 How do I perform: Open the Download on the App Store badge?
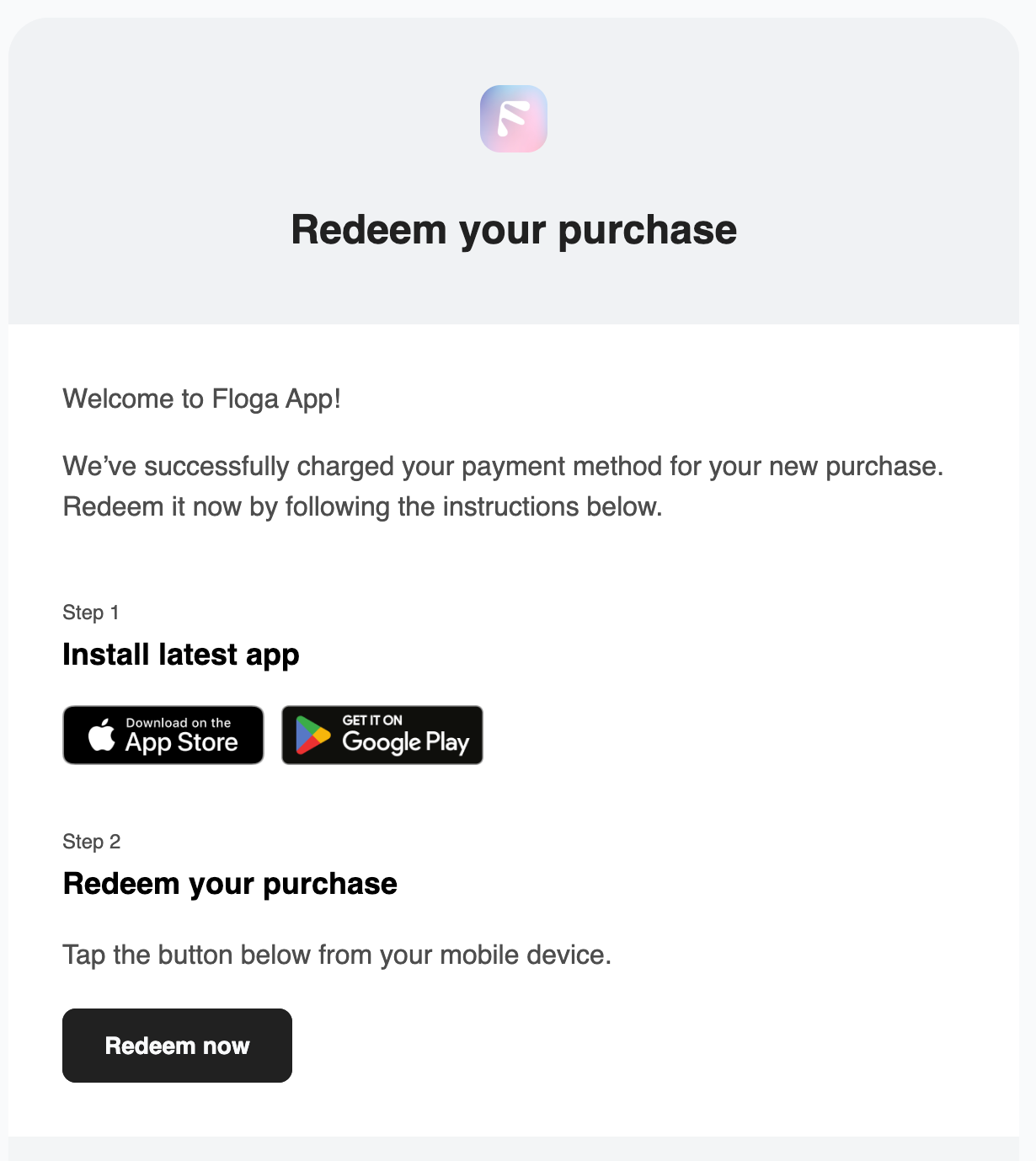(x=163, y=736)
